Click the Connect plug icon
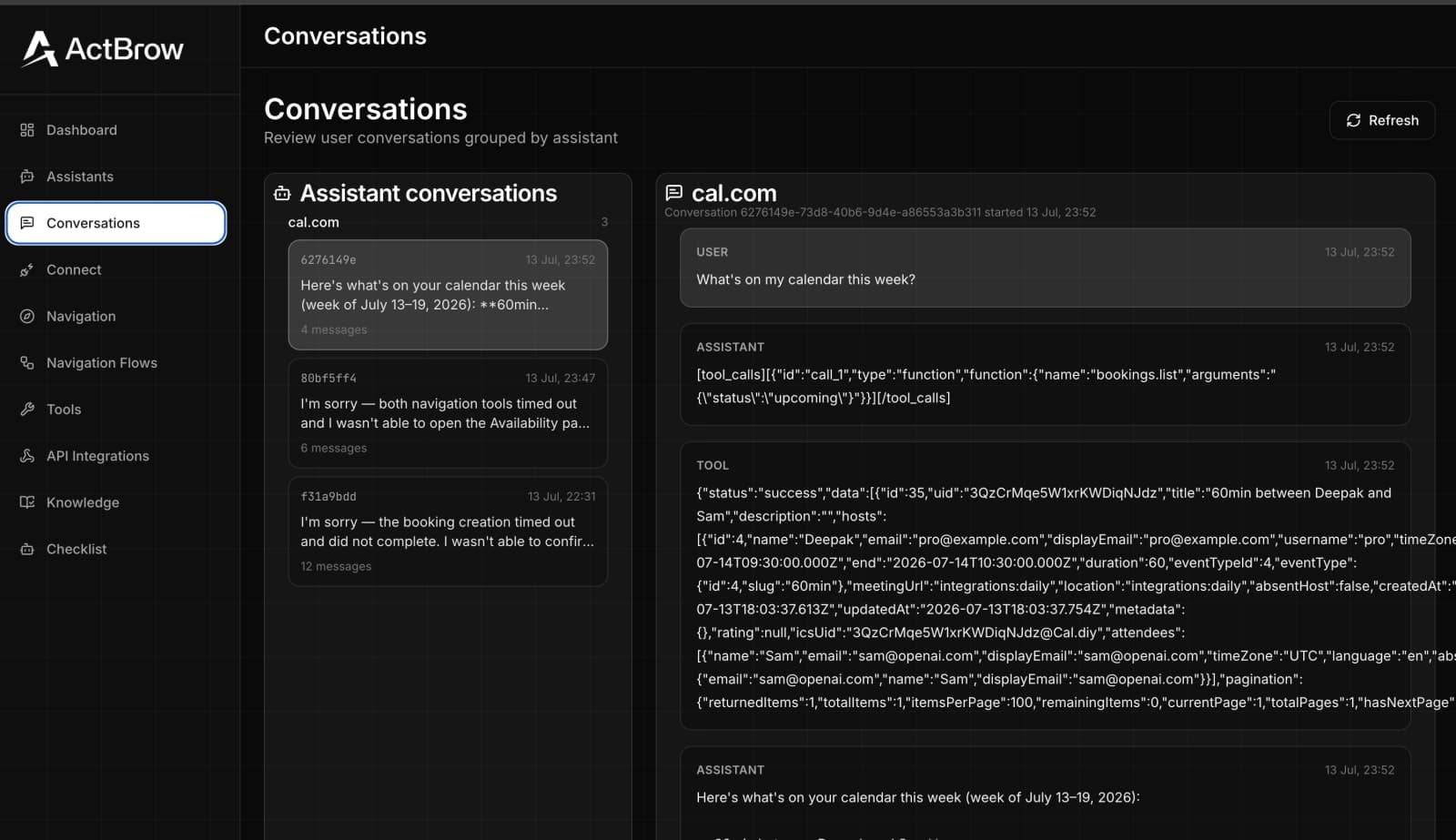1456x840 pixels. 27,269
